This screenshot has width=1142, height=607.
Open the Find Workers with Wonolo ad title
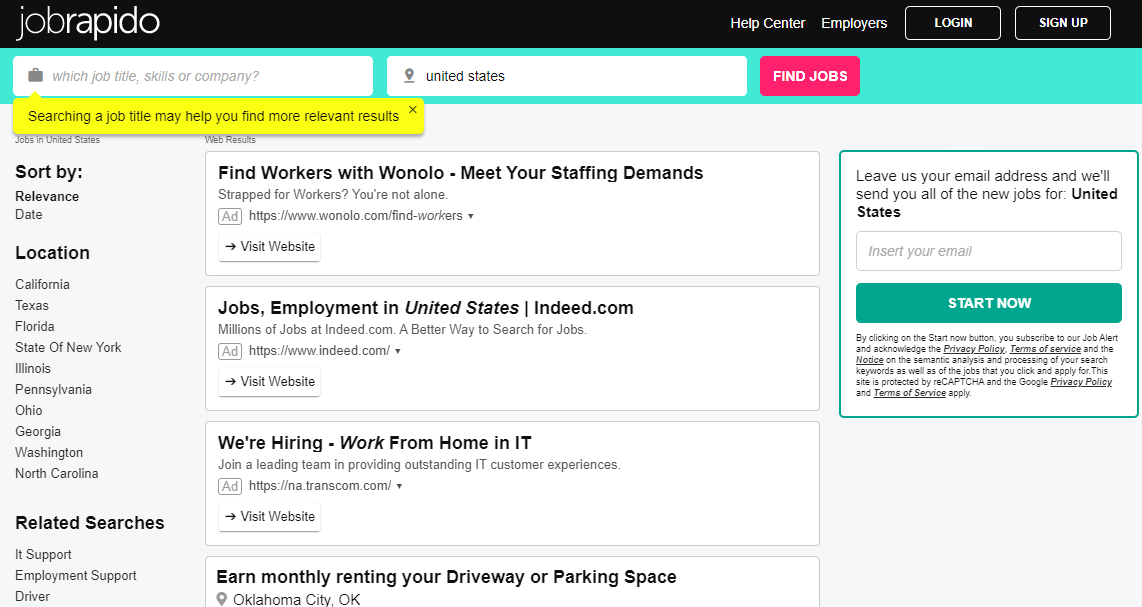click(460, 173)
